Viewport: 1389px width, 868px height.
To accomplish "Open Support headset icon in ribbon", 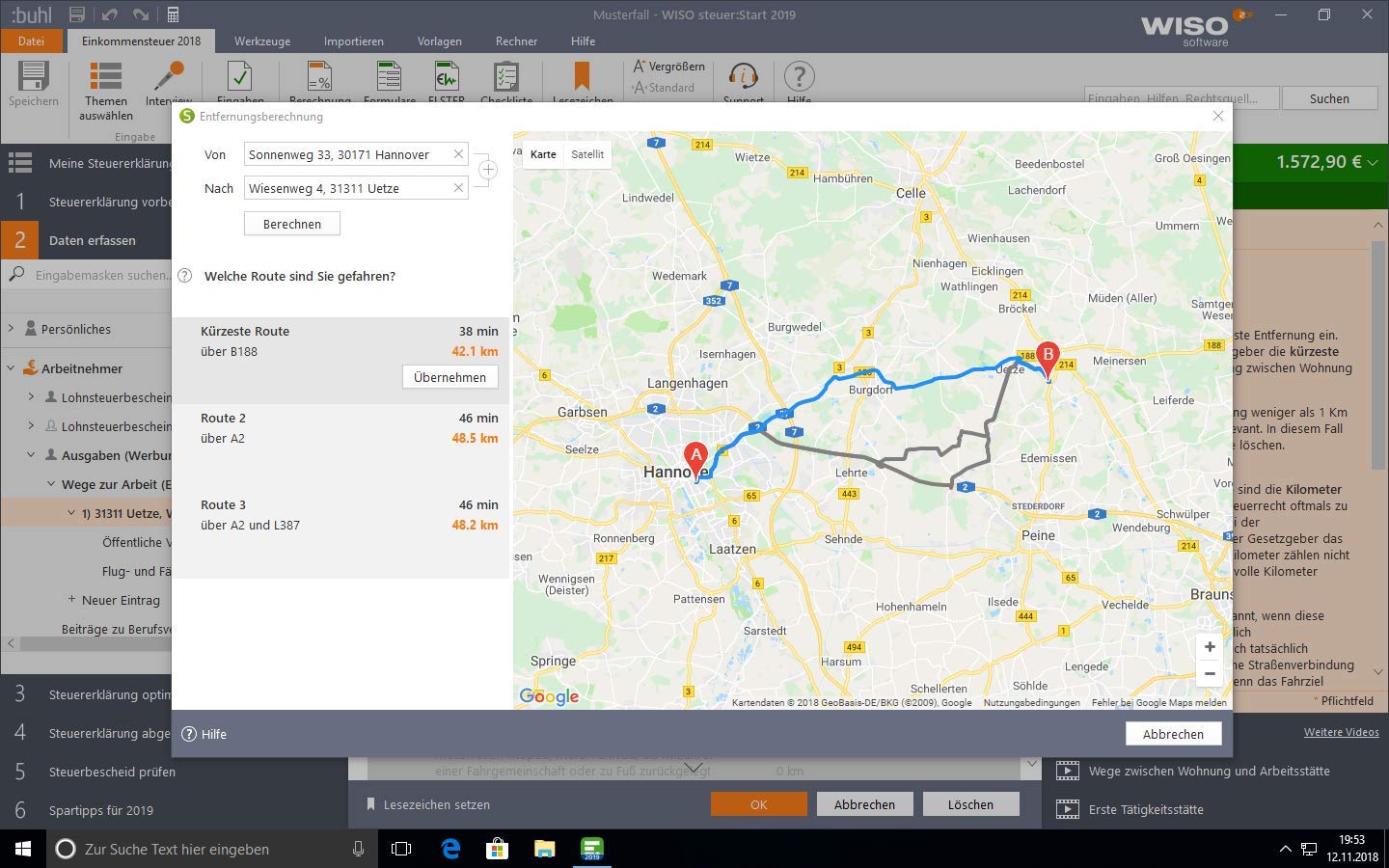I will pyautogui.click(x=743, y=75).
